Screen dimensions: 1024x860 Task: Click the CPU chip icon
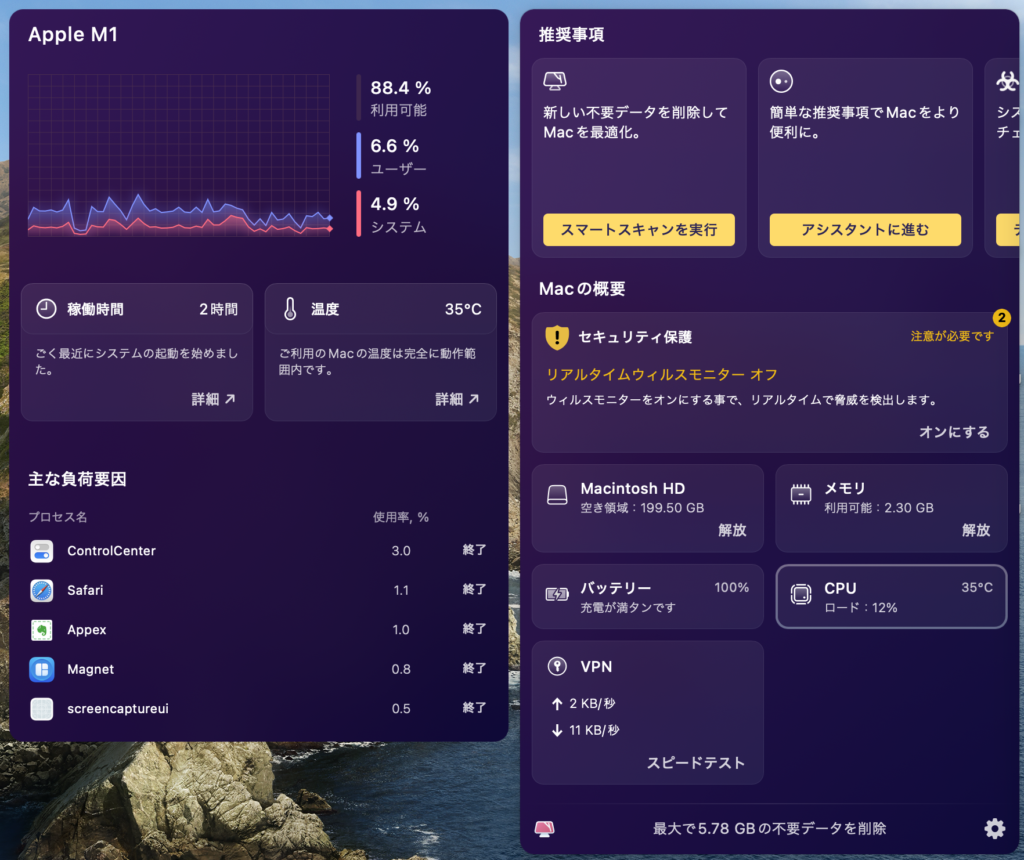pyautogui.click(x=801, y=594)
